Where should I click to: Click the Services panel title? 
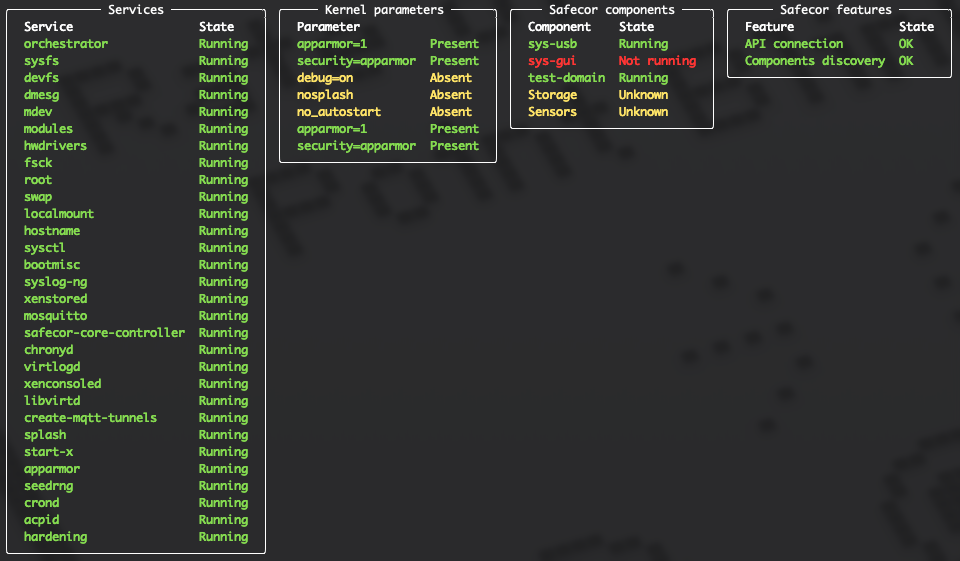click(136, 10)
